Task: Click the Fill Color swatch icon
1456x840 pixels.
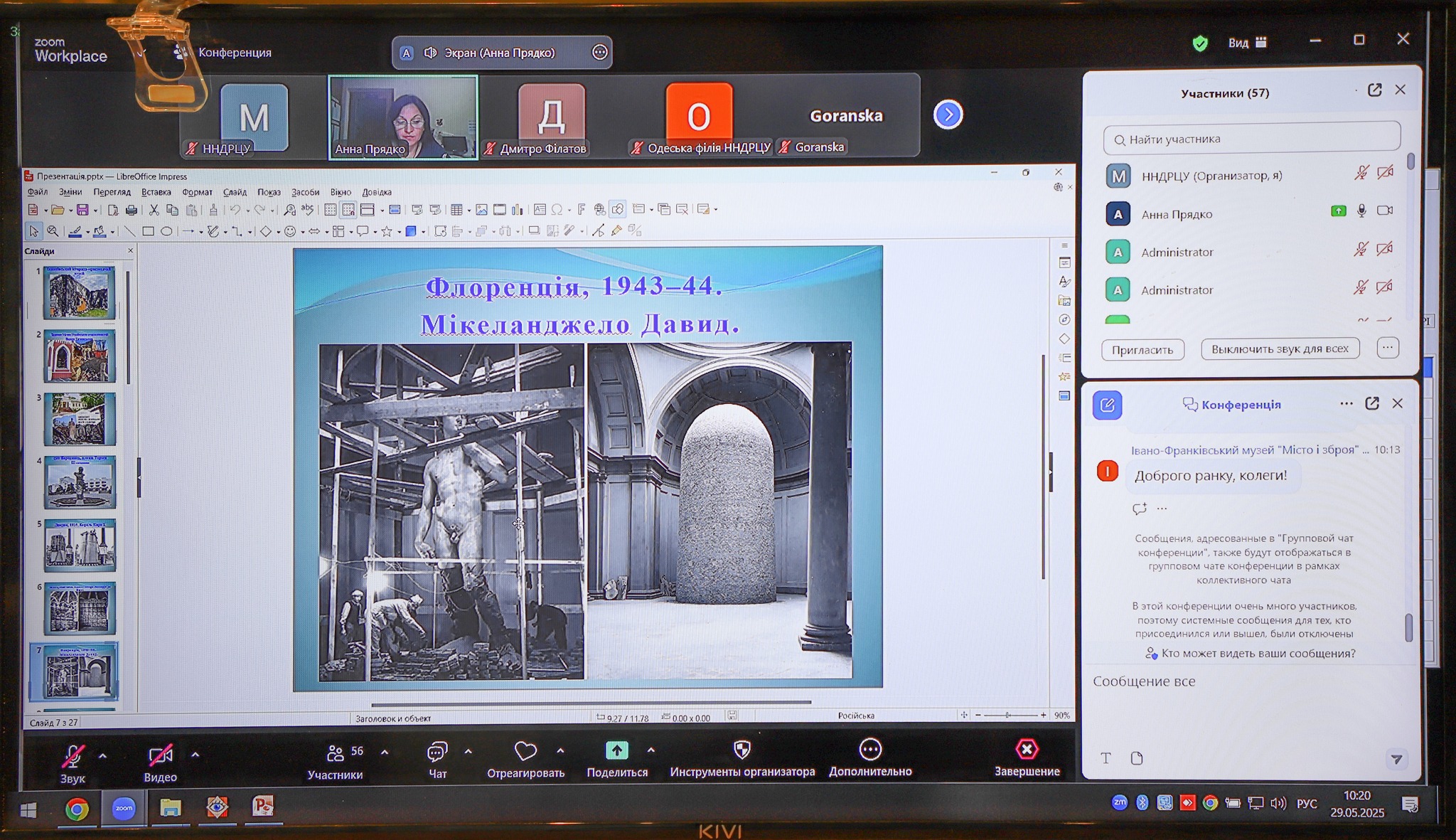Action: tap(100, 231)
